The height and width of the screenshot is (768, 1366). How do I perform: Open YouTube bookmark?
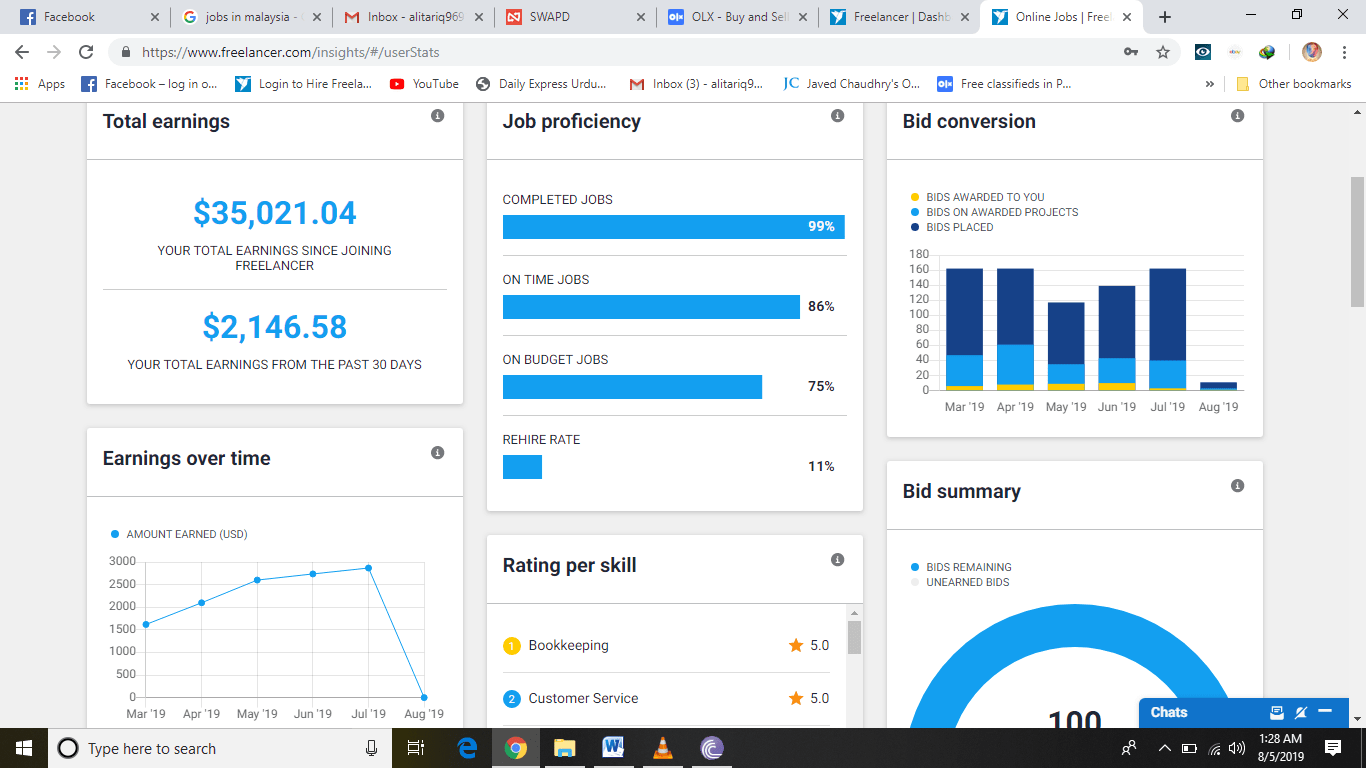coord(424,84)
